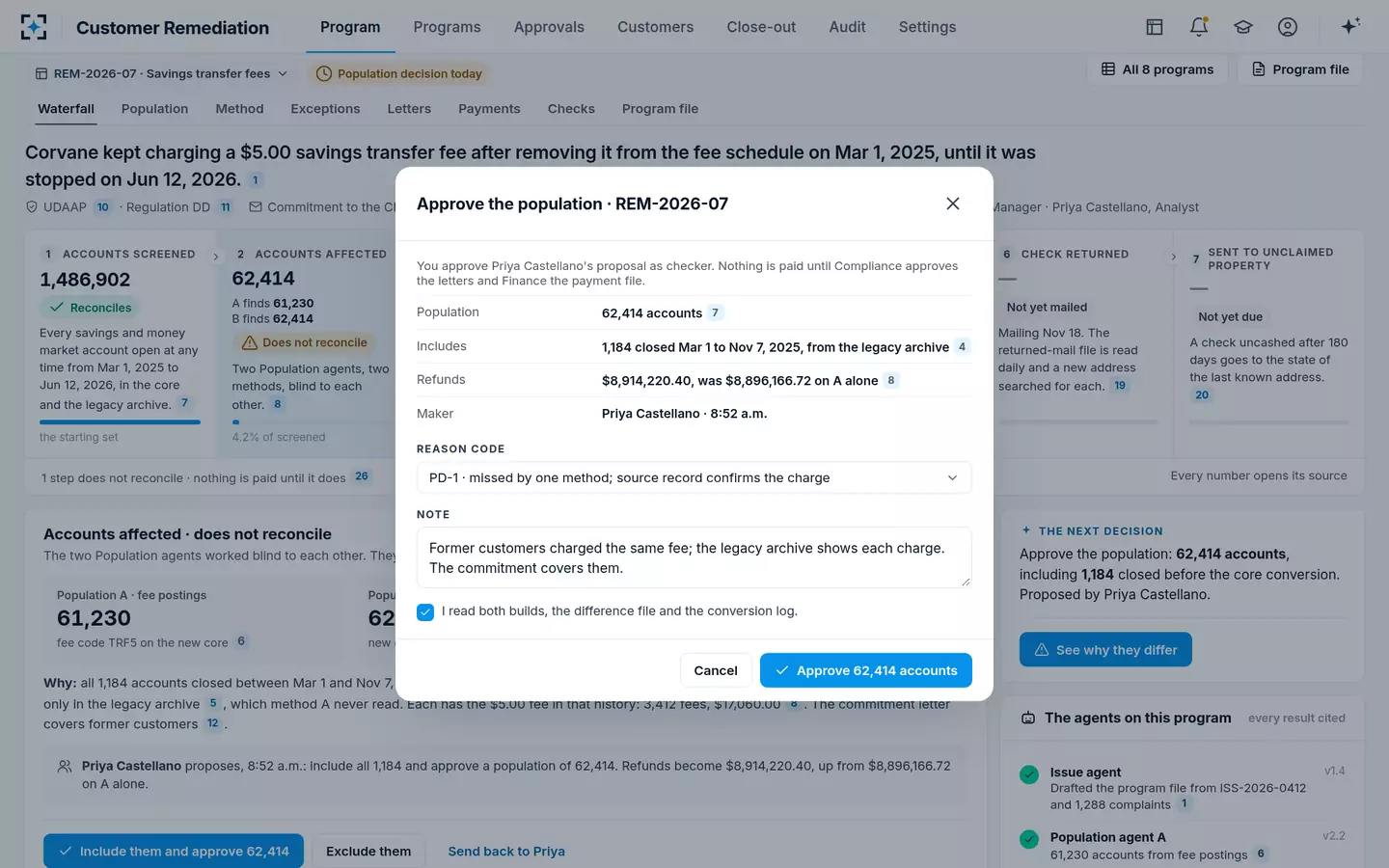Viewport: 1389px width, 868px height.
Task: Click Approve 62,414 accounts
Action: click(x=866, y=670)
